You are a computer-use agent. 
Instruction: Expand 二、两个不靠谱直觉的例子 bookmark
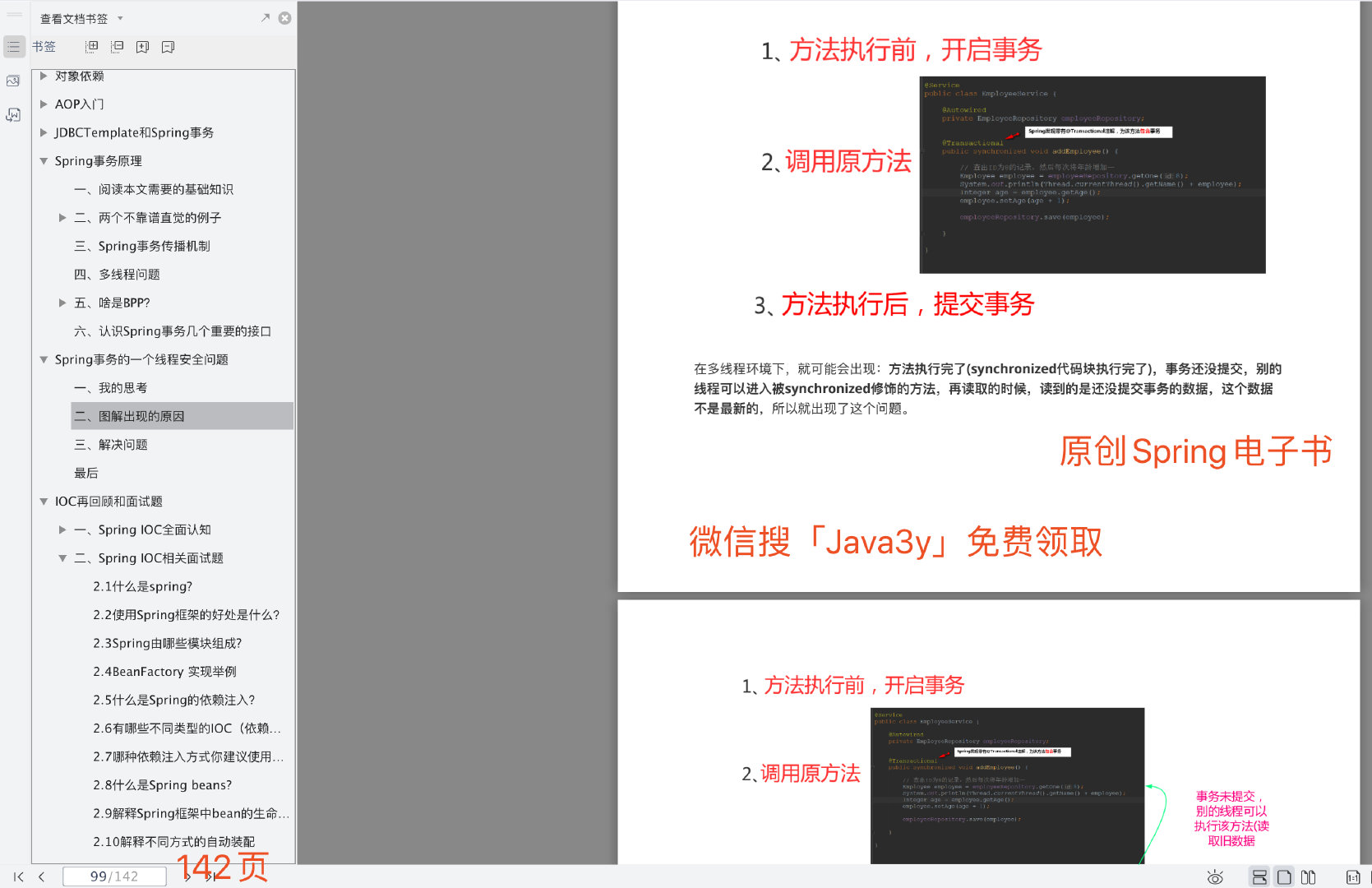click(x=62, y=218)
